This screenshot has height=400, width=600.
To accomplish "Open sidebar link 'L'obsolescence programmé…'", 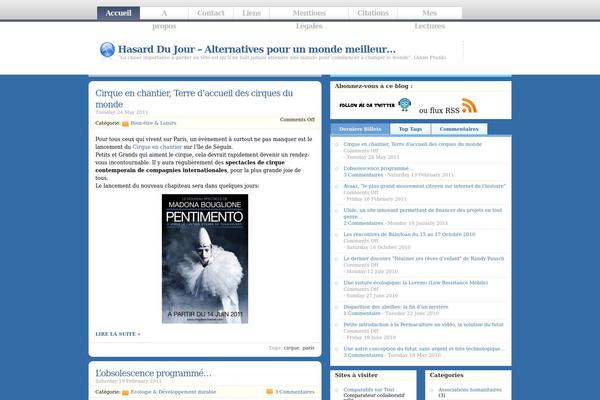I will coord(378,168).
